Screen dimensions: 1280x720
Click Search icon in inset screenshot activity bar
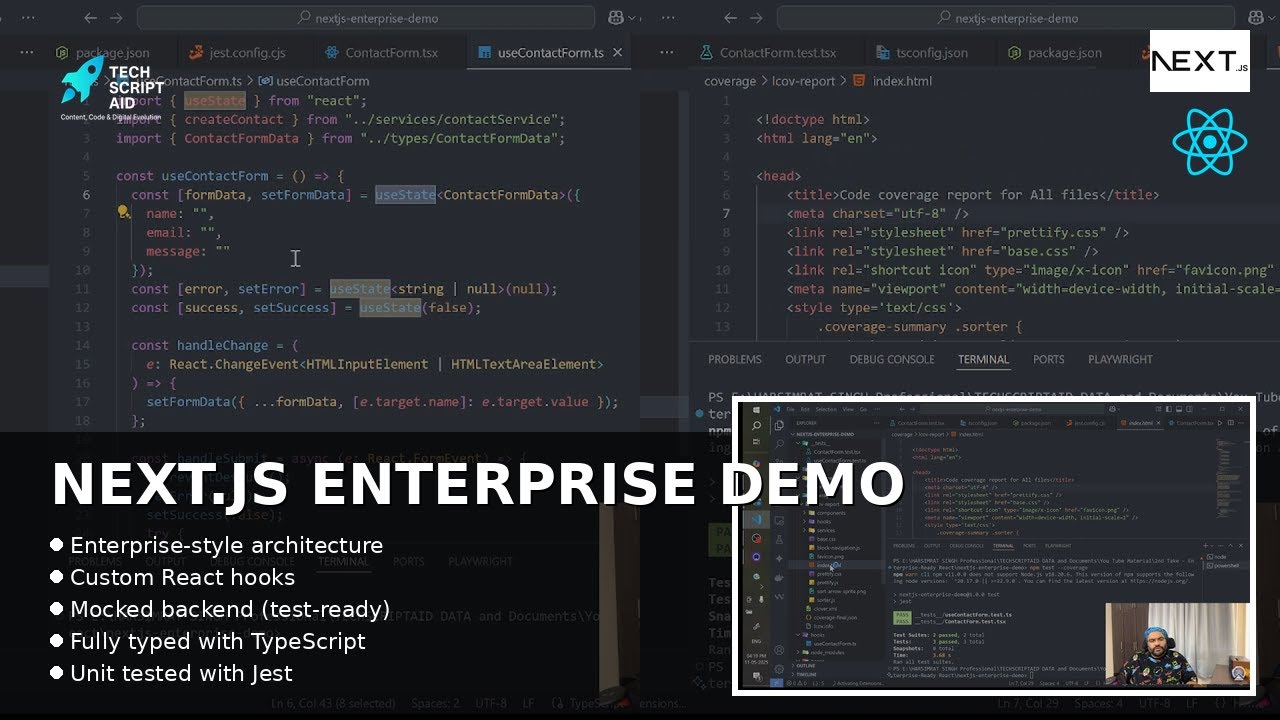779,443
